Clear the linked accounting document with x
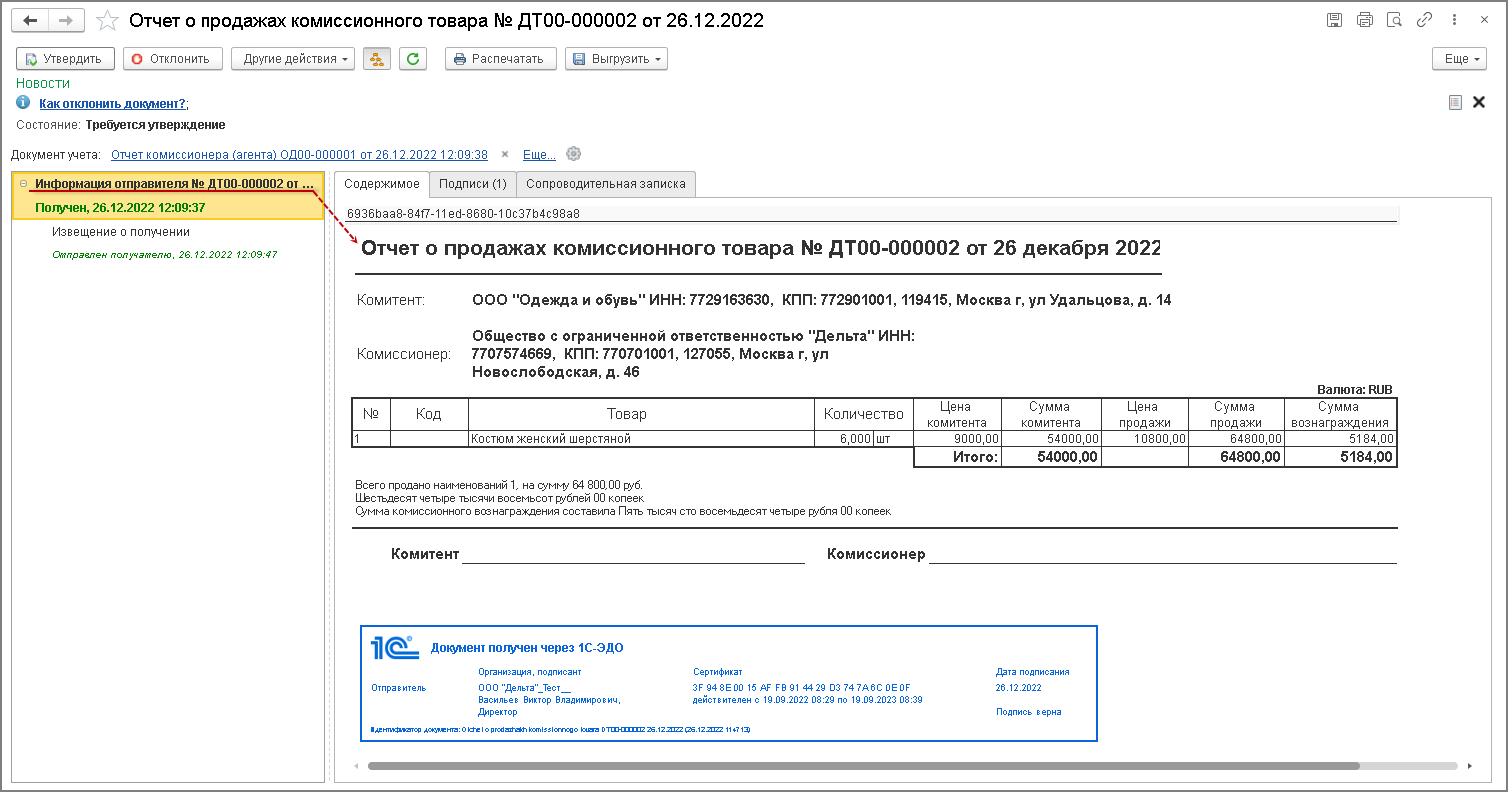 pos(505,154)
